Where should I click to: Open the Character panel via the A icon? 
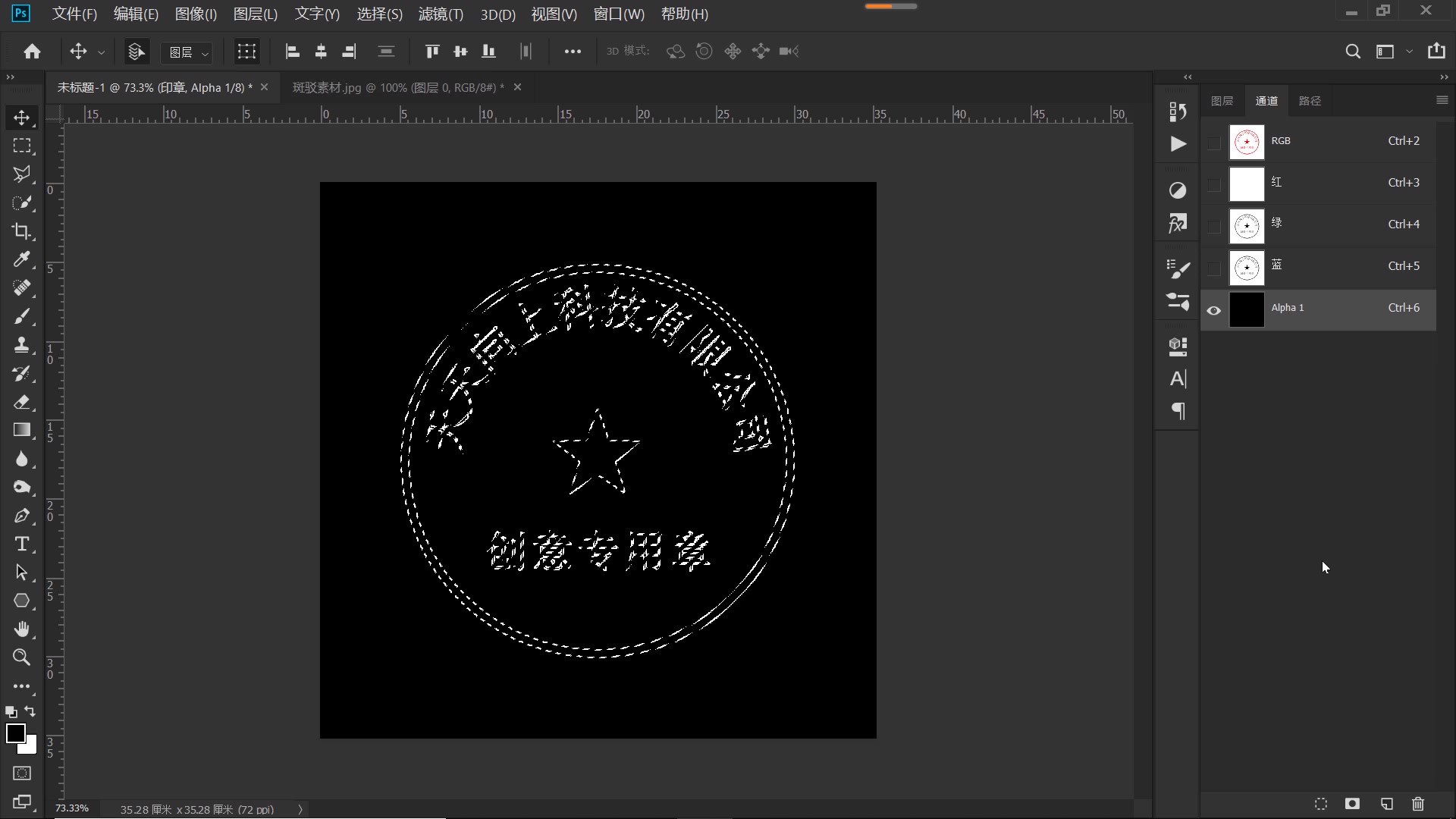pyautogui.click(x=1178, y=379)
